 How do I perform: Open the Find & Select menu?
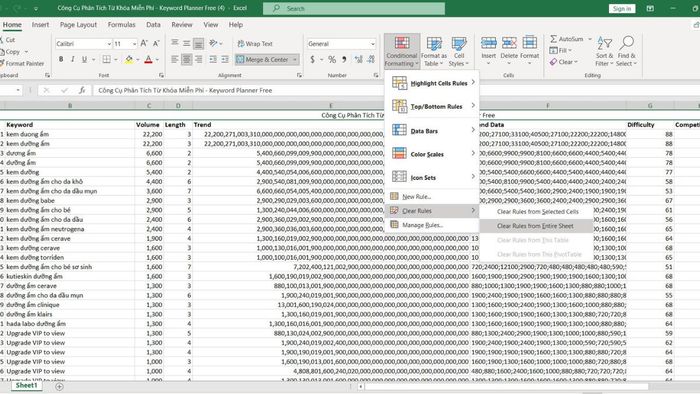[x=626, y=51]
